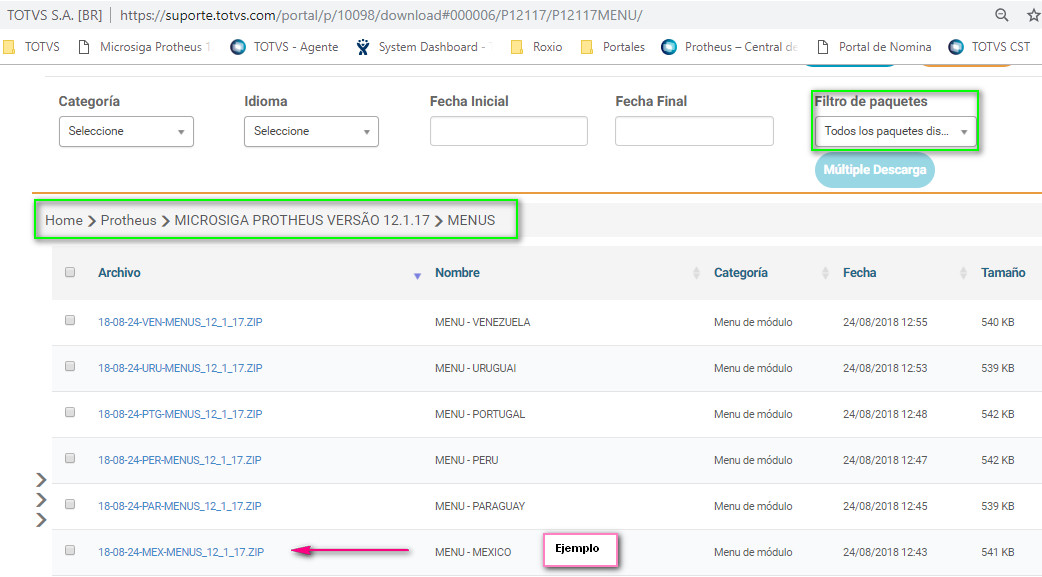Click the Categoría column sort arrows
This screenshot has width=1042, height=577.
pyautogui.click(x=825, y=273)
